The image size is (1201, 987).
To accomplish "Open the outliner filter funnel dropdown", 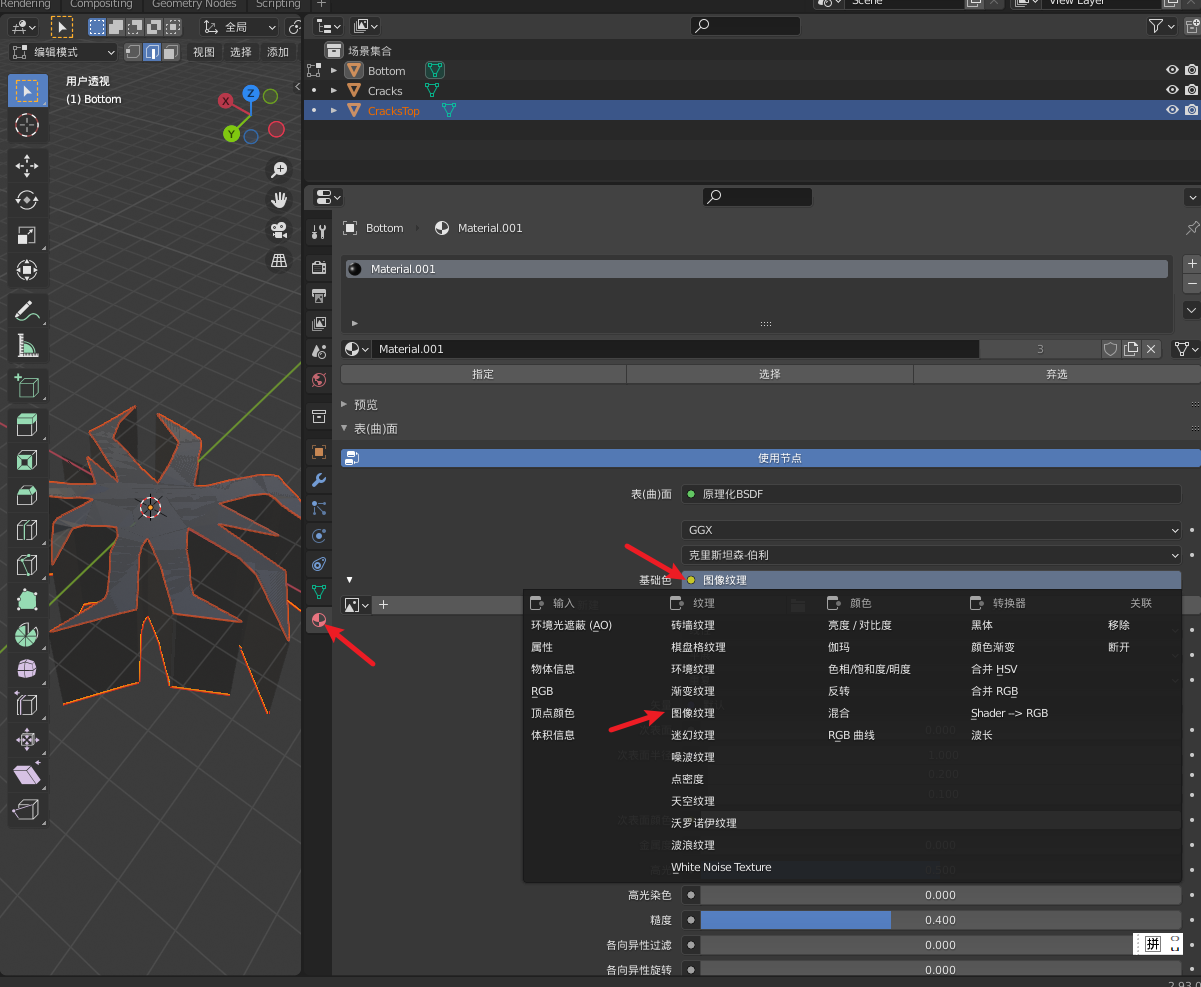I will [1162, 26].
